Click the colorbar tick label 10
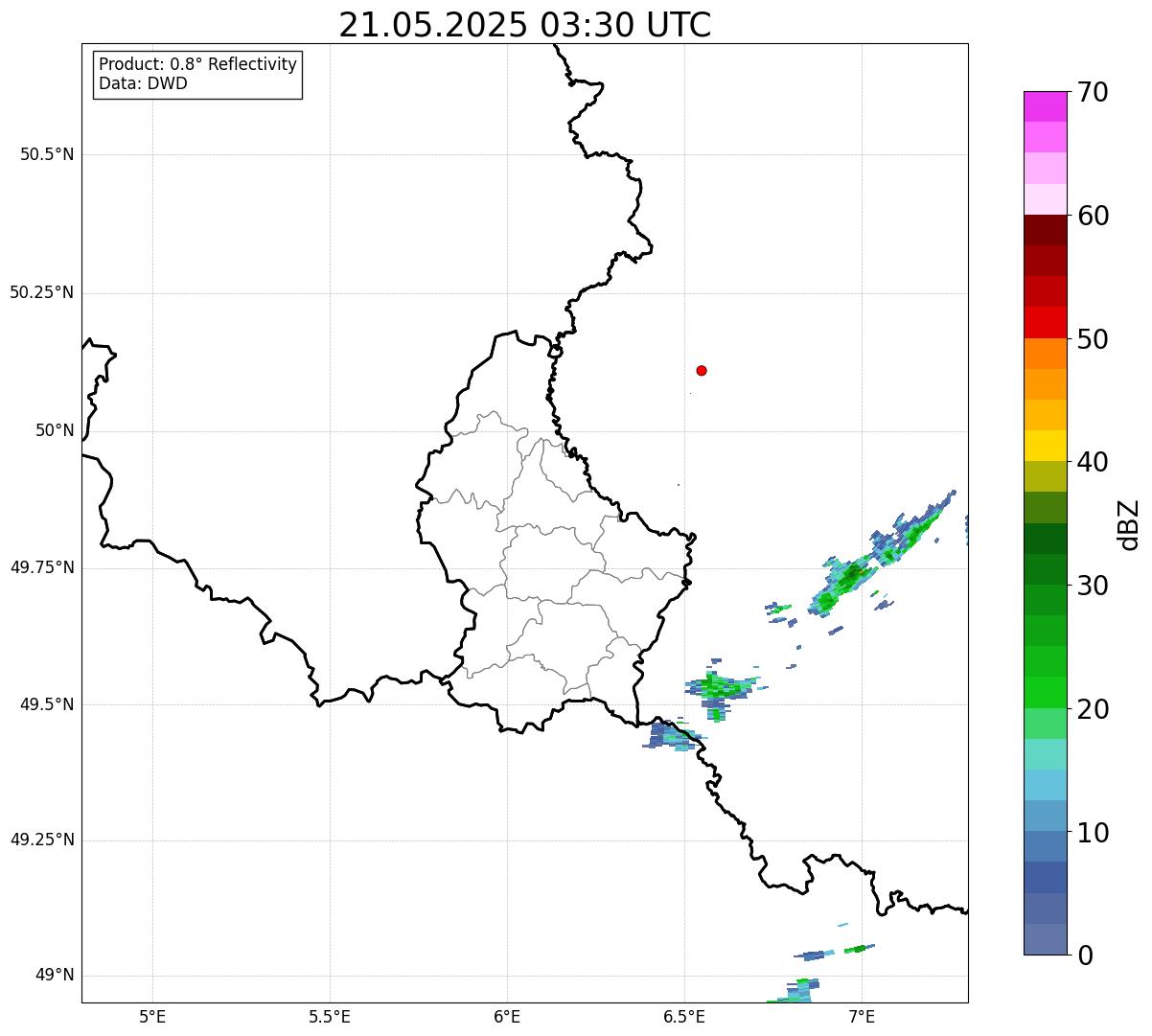 coord(1093,833)
